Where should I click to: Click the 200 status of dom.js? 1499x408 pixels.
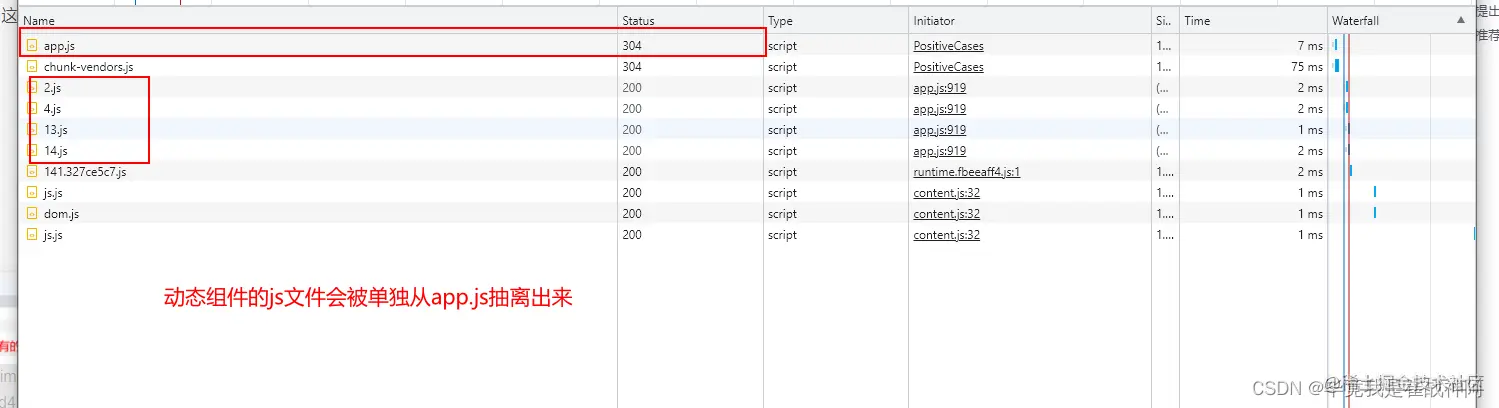[x=632, y=214]
